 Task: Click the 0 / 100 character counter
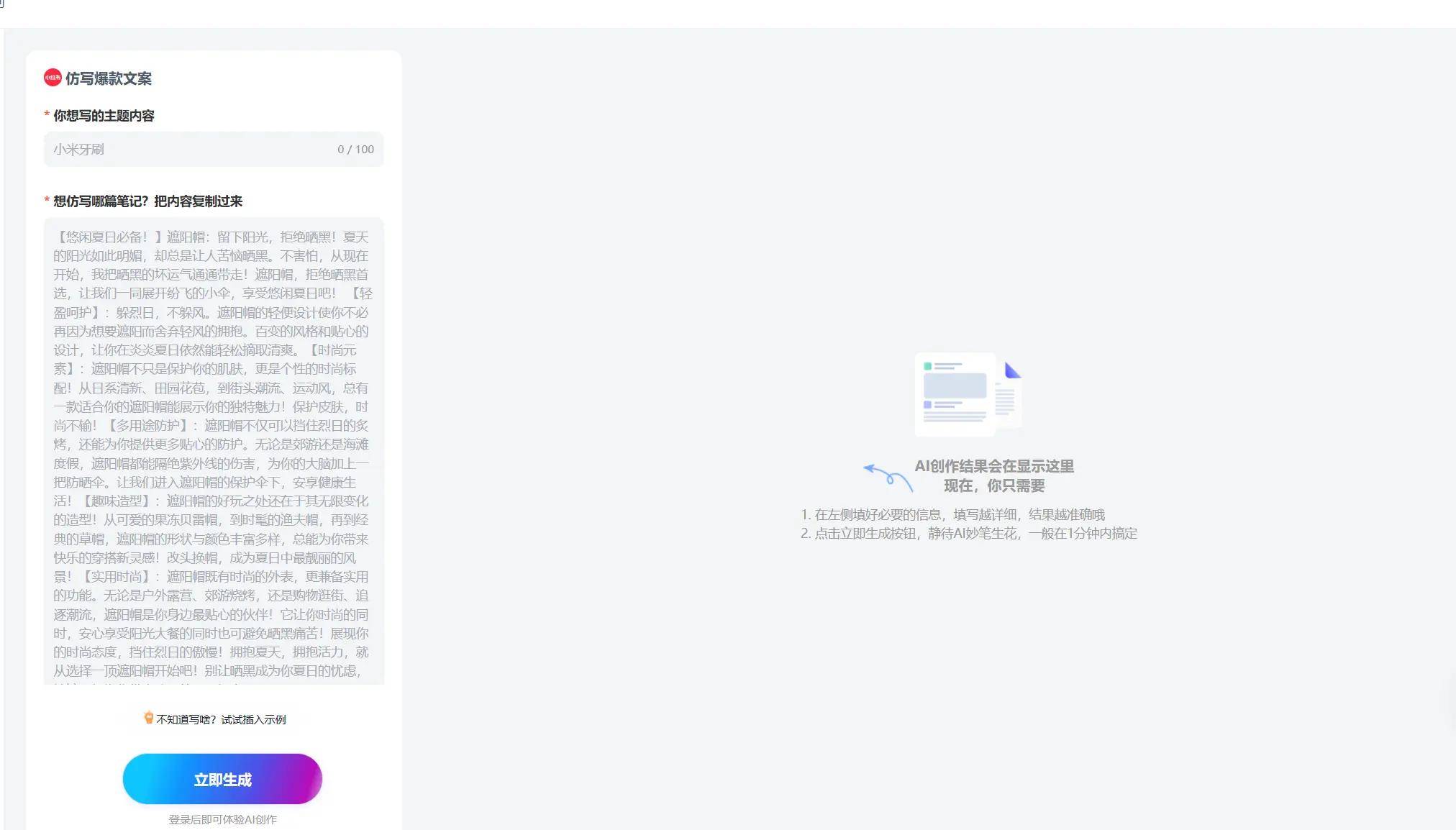point(355,150)
